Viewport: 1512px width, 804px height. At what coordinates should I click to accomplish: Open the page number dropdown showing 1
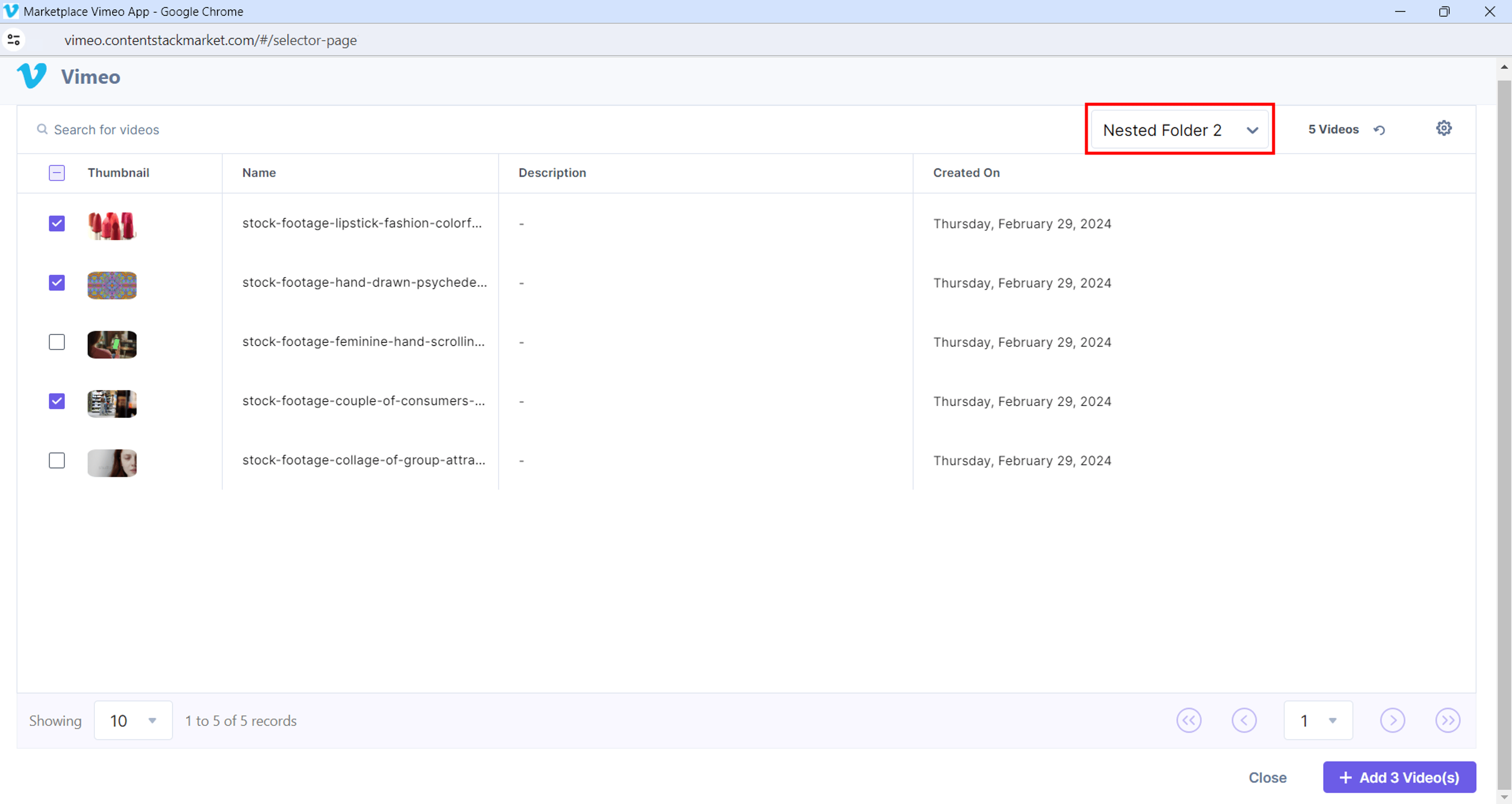tap(1318, 720)
